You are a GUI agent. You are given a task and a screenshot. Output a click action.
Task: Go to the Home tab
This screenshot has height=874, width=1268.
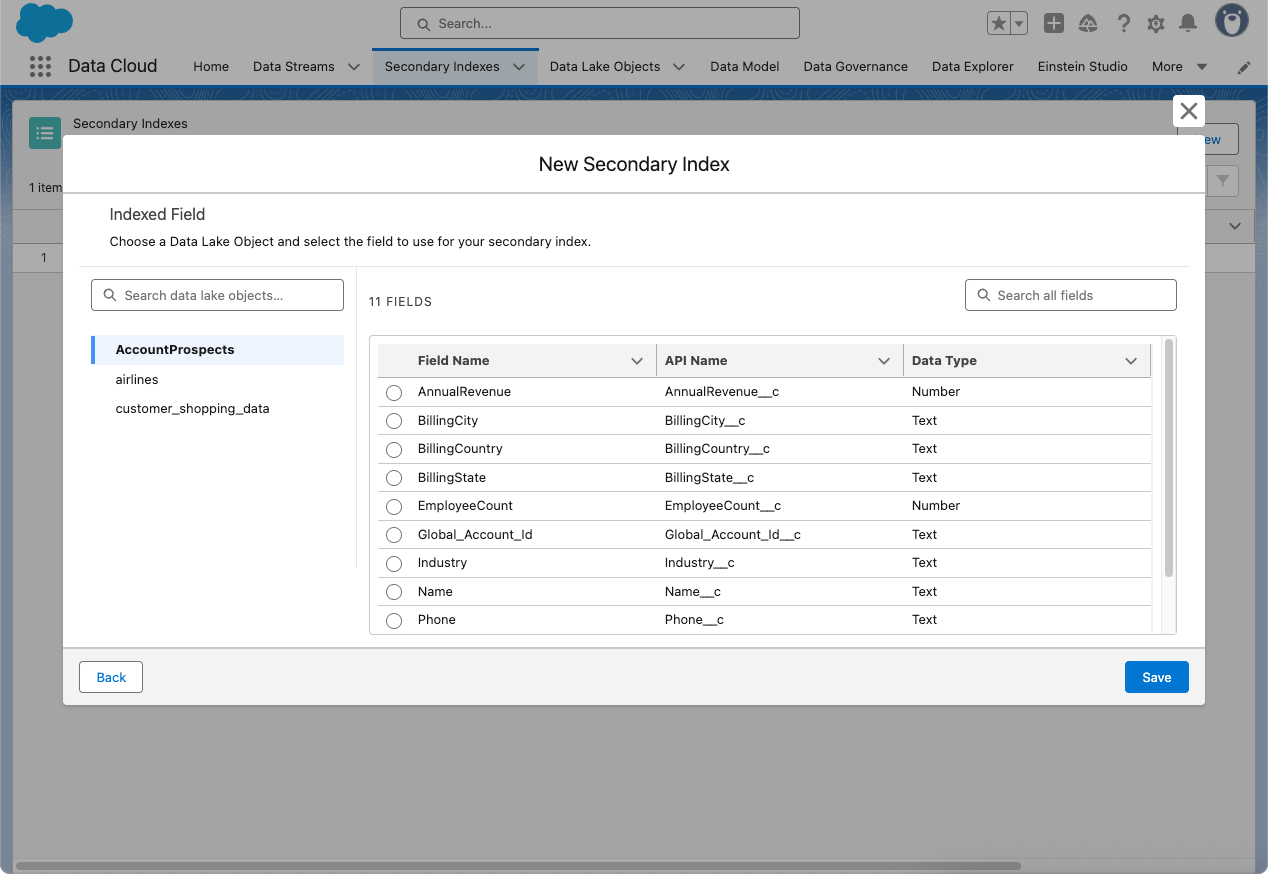(x=211, y=67)
